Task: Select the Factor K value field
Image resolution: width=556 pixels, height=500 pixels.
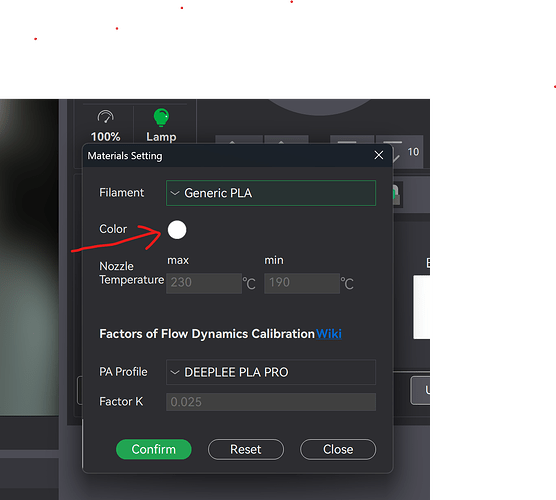Action: point(271,402)
